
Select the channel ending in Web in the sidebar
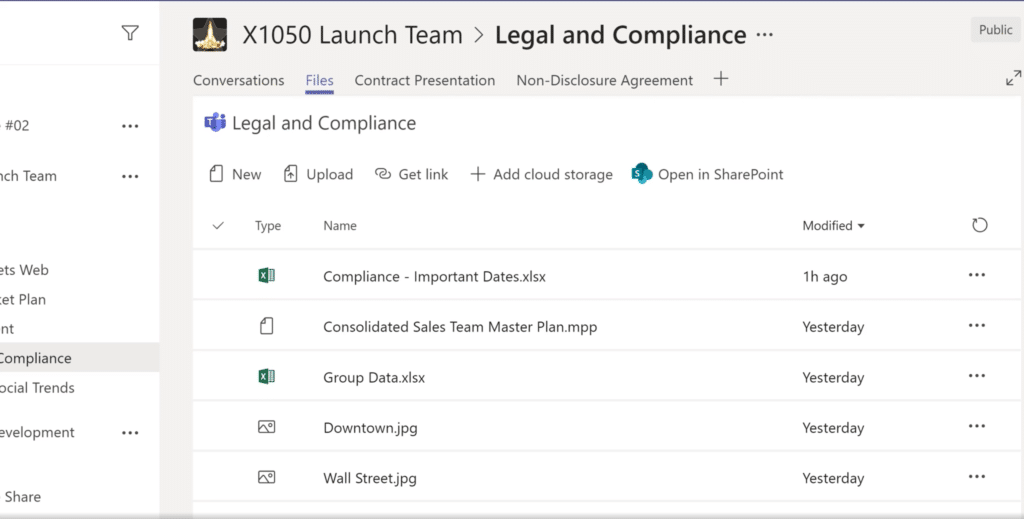pyautogui.click(x=24, y=270)
